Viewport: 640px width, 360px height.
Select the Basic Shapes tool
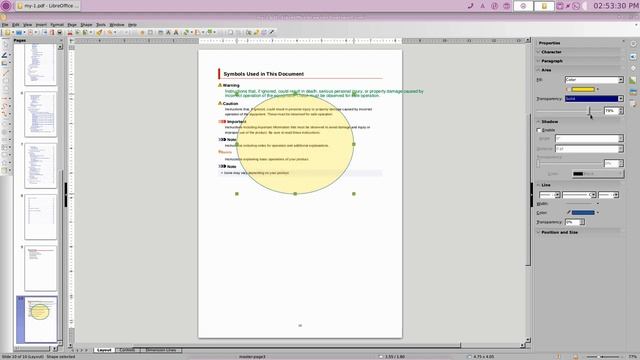[5, 124]
